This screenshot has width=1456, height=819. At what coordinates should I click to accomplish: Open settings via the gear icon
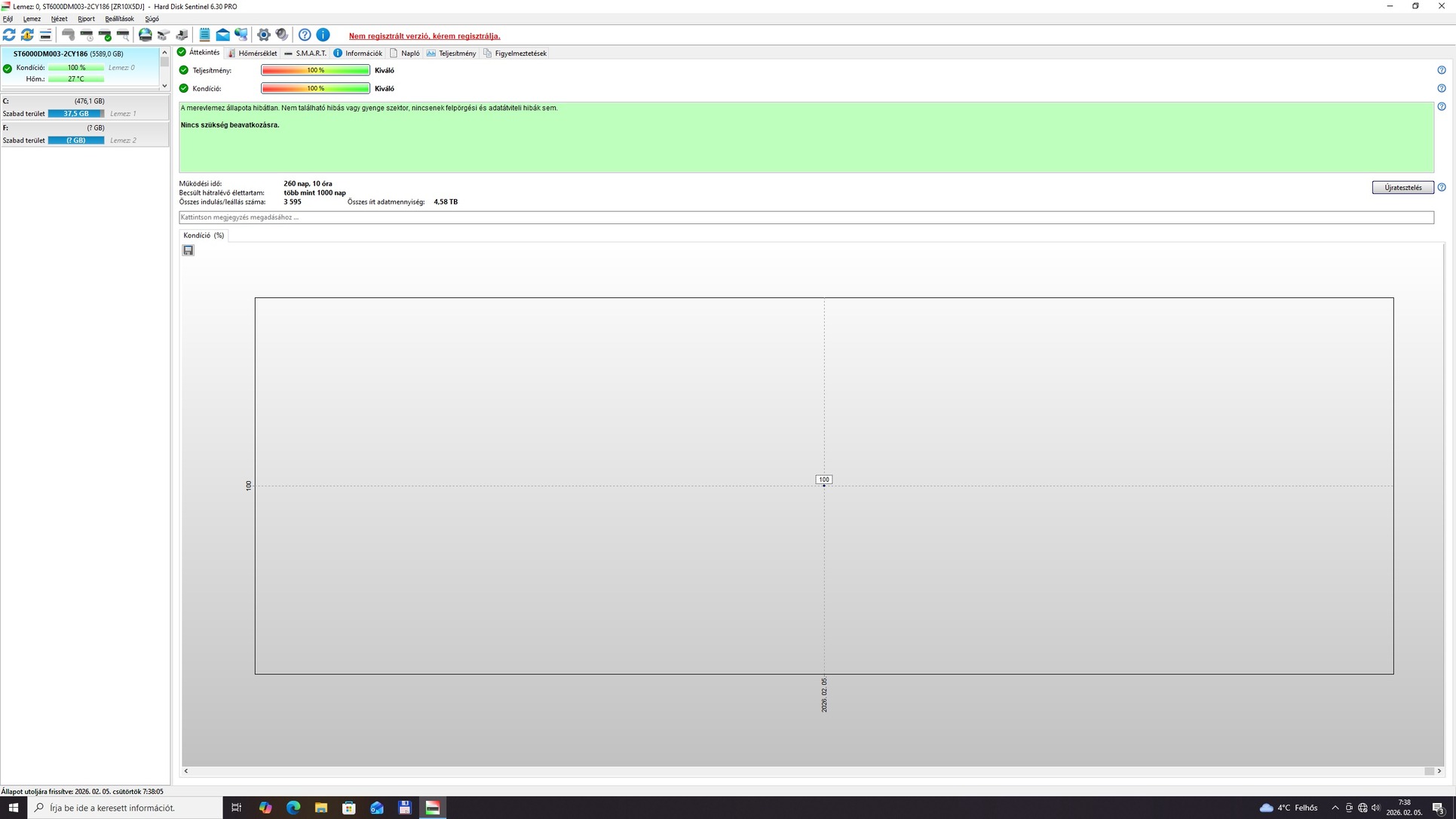click(x=263, y=35)
